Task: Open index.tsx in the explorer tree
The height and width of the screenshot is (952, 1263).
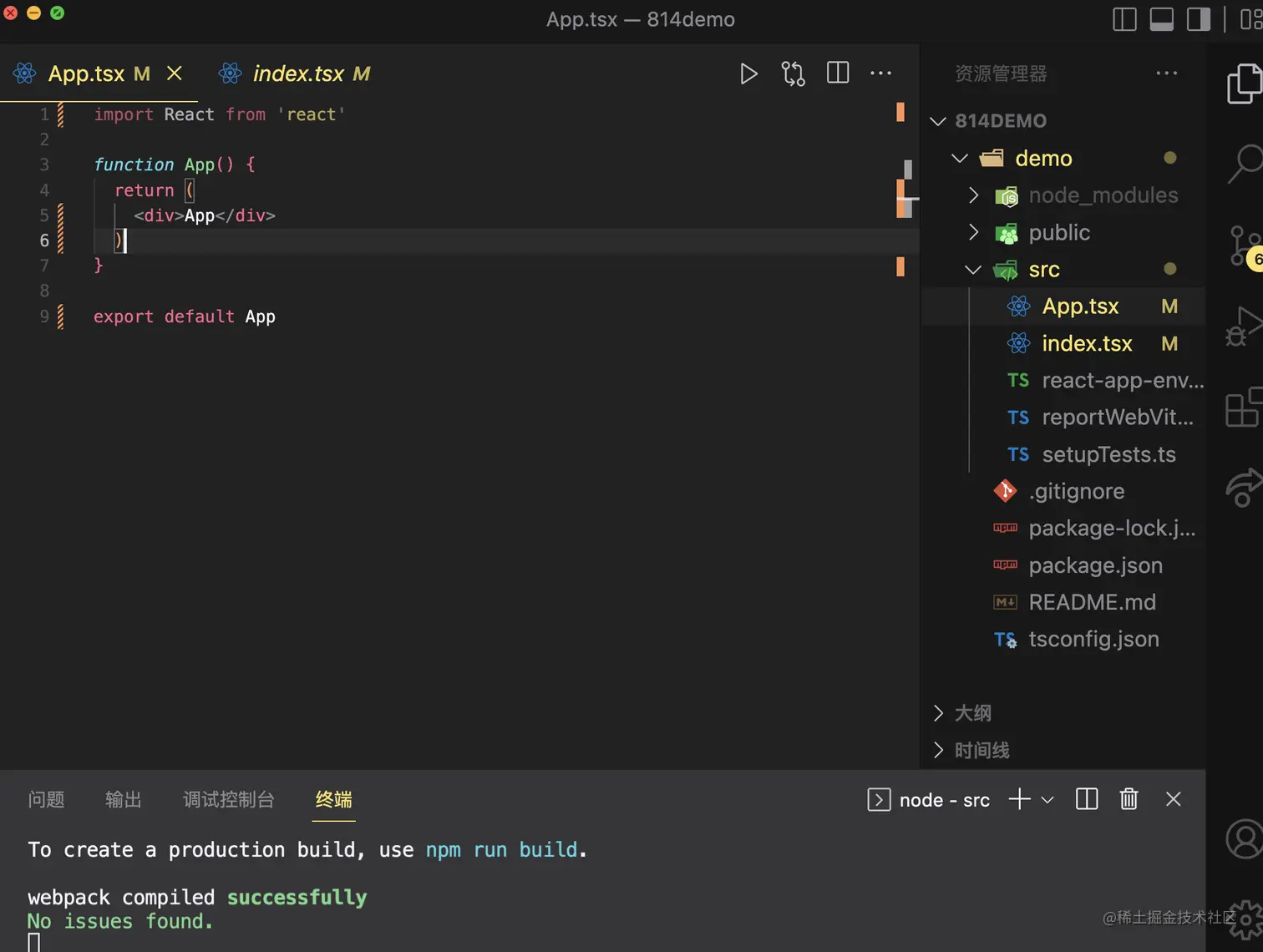Action: pyautogui.click(x=1063, y=343)
